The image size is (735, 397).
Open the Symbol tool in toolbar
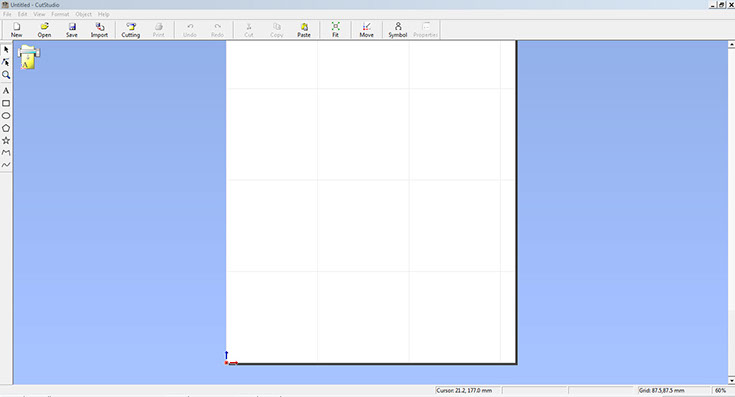(x=398, y=30)
